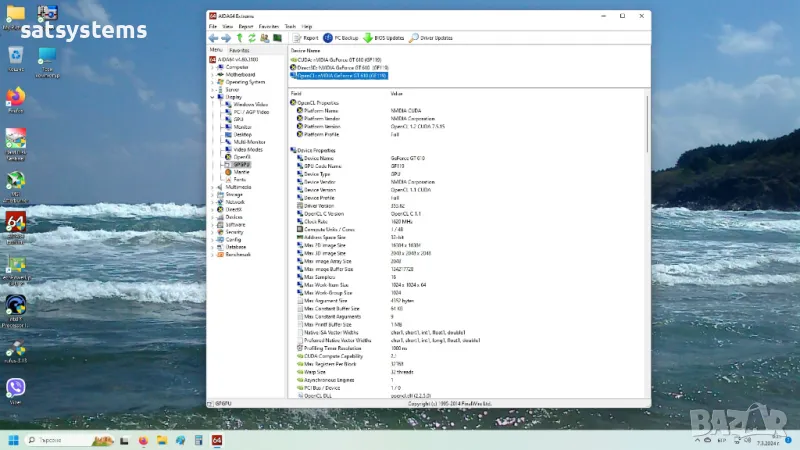
Task: Select the CUDA: nVIDIA GeForce GT 610 device
Action: tap(338, 59)
